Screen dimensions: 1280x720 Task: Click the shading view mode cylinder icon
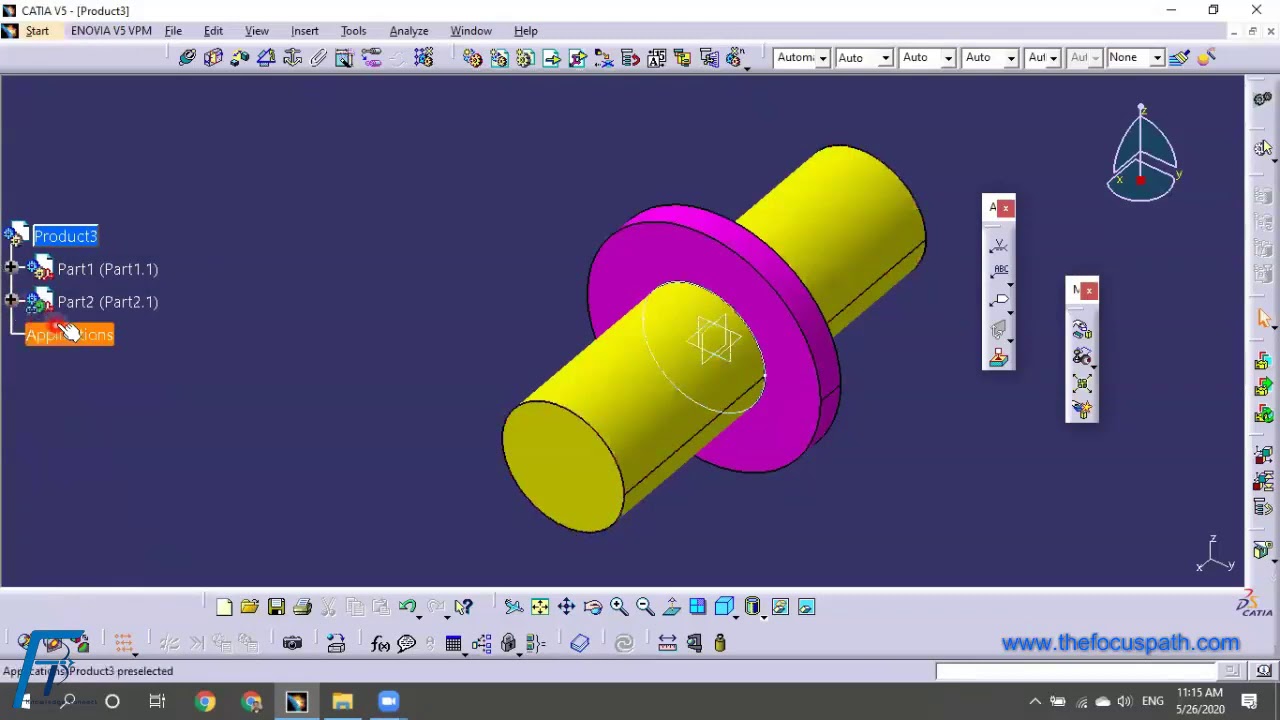click(752, 607)
